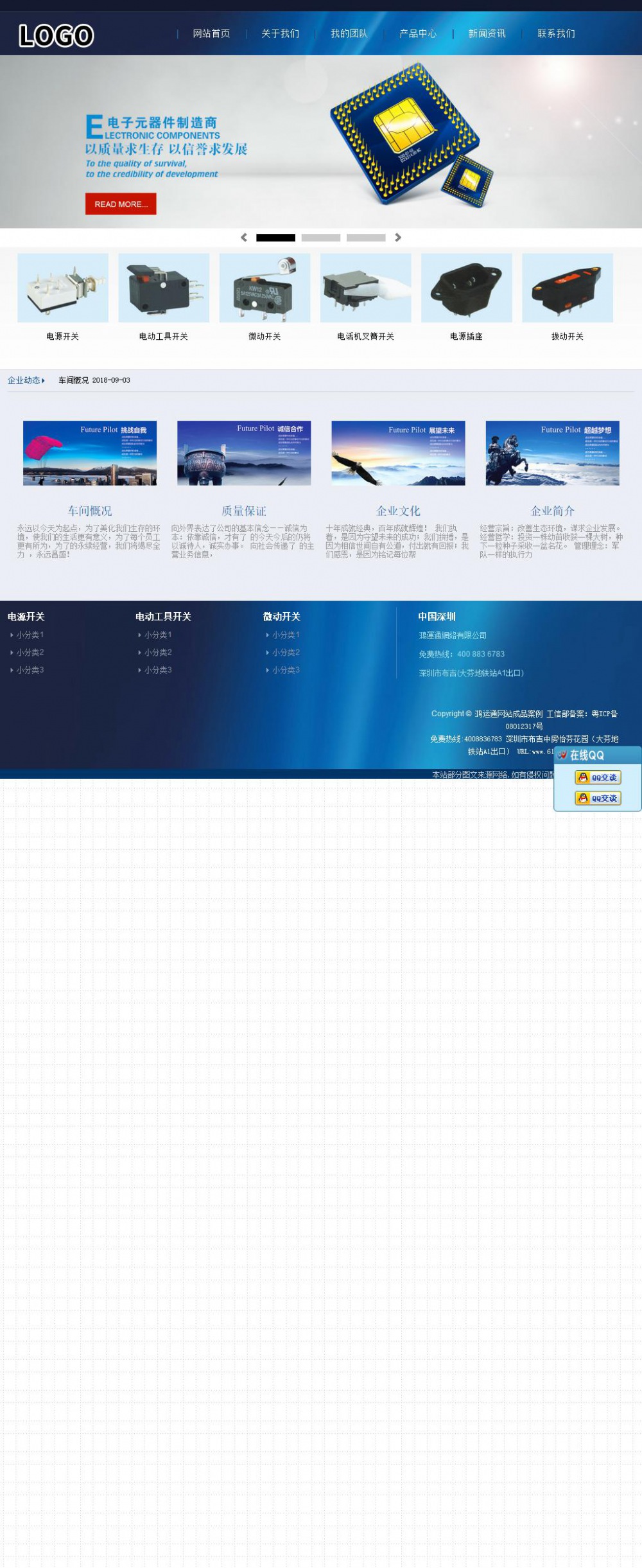
Task: Select the second gray slide indicator
Action: point(321,238)
